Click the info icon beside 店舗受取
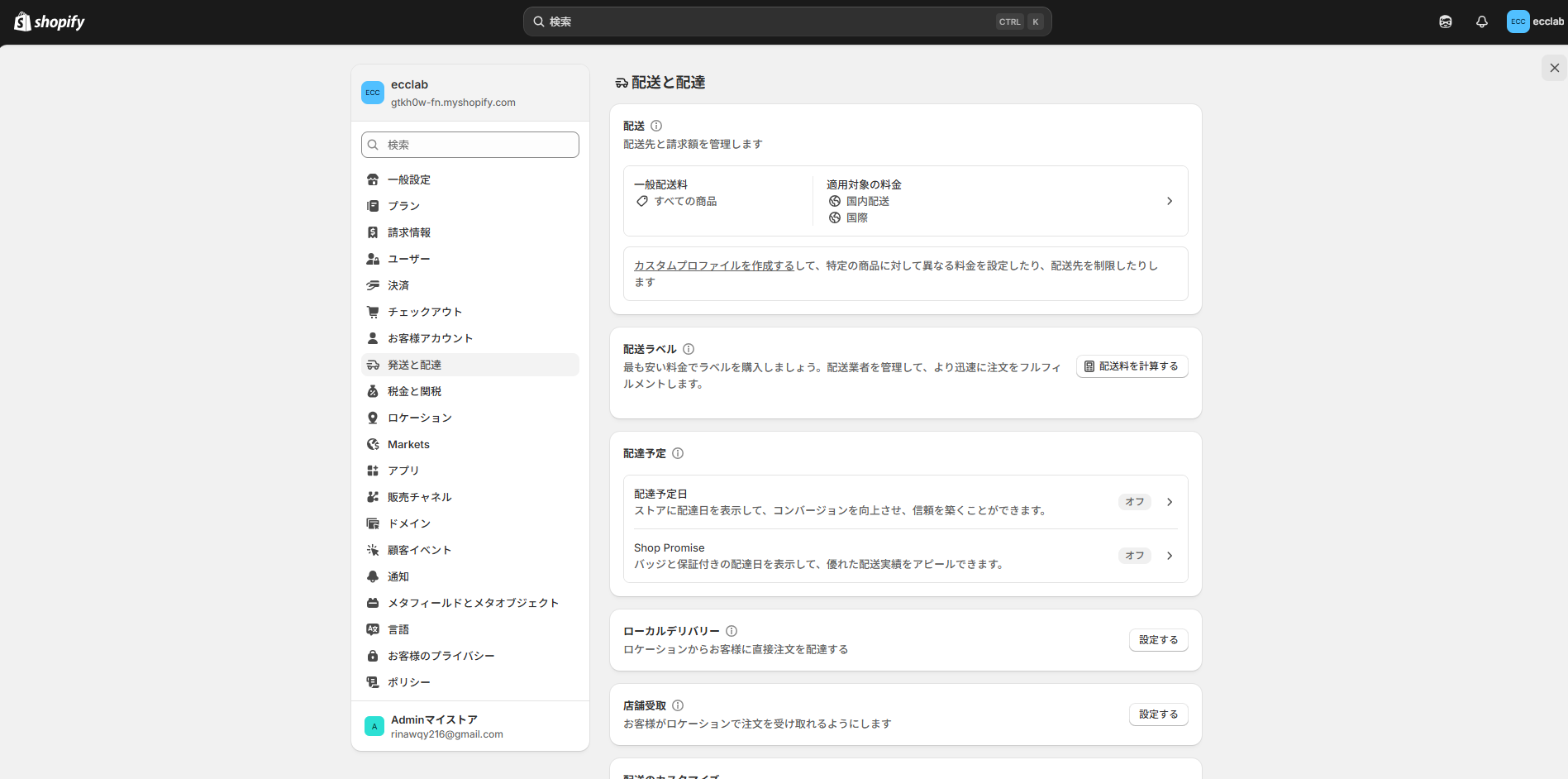Image resolution: width=1568 pixels, height=779 pixels. pyautogui.click(x=678, y=705)
